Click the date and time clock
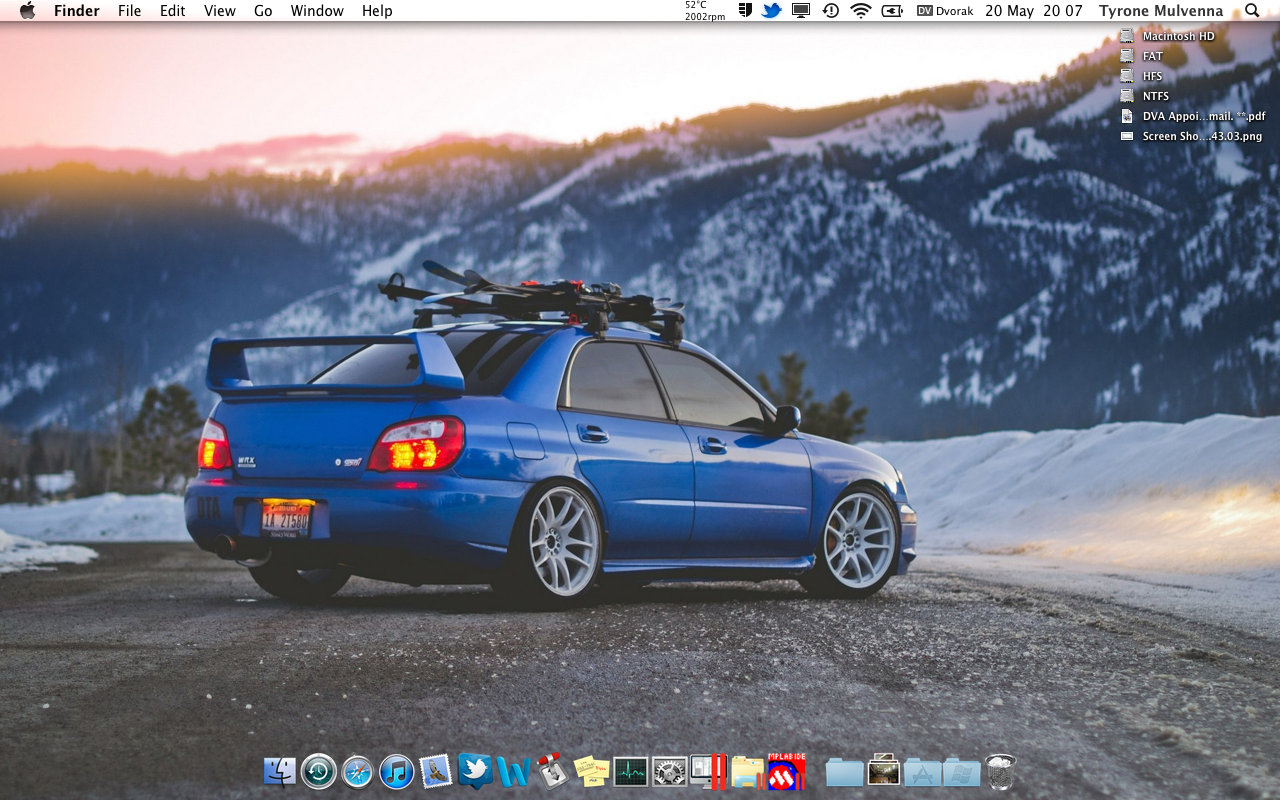 (1033, 11)
